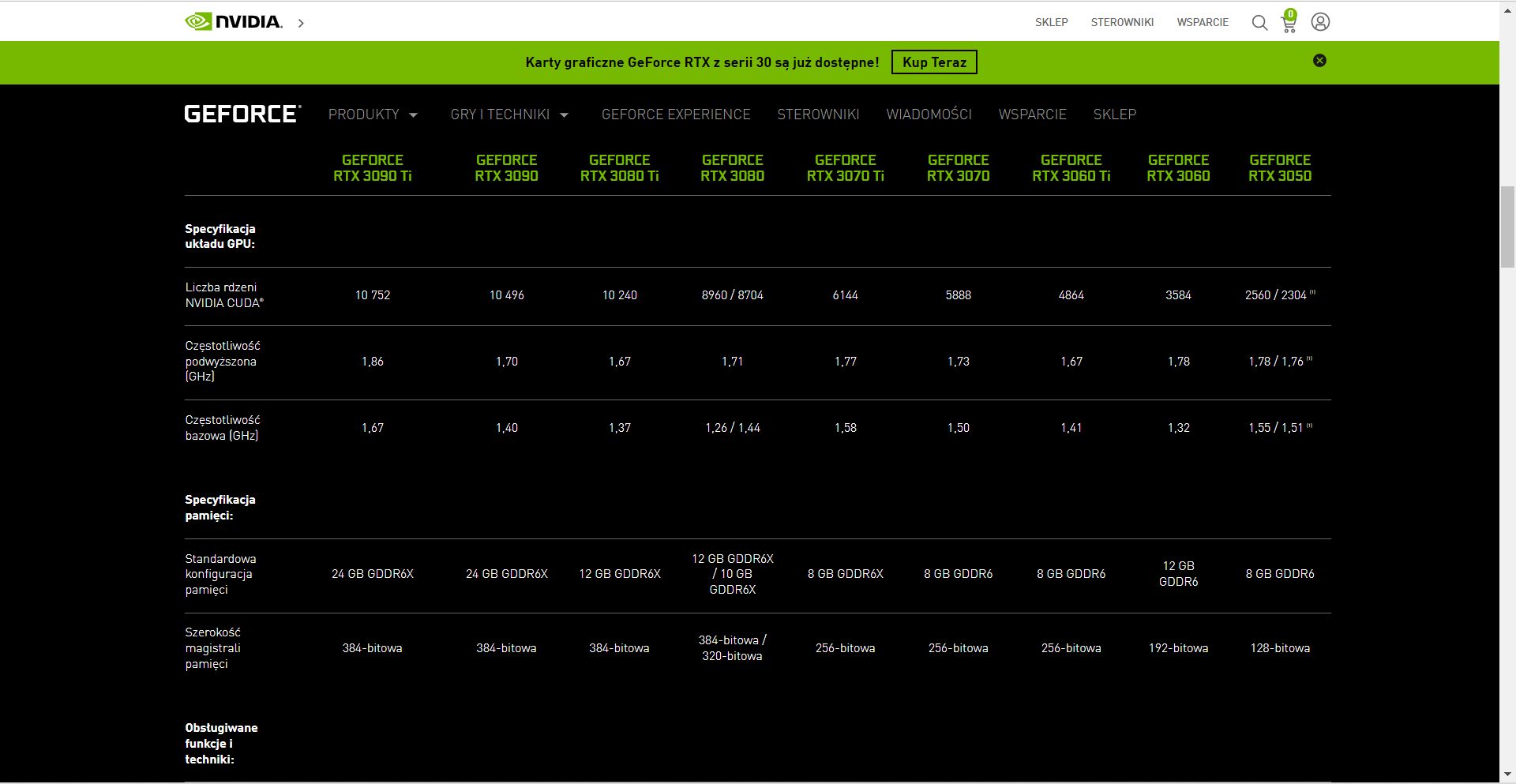
Task: Select the GeForce RTX 3090 Ti column header
Action: (x=373, y=167)
